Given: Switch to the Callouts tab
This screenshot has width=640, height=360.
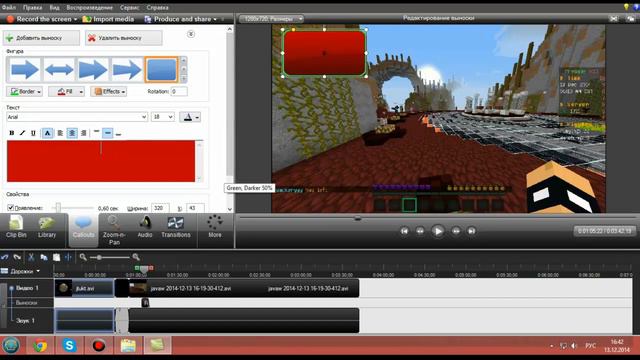Looking at the screenshot, I should tap(83, 230).
